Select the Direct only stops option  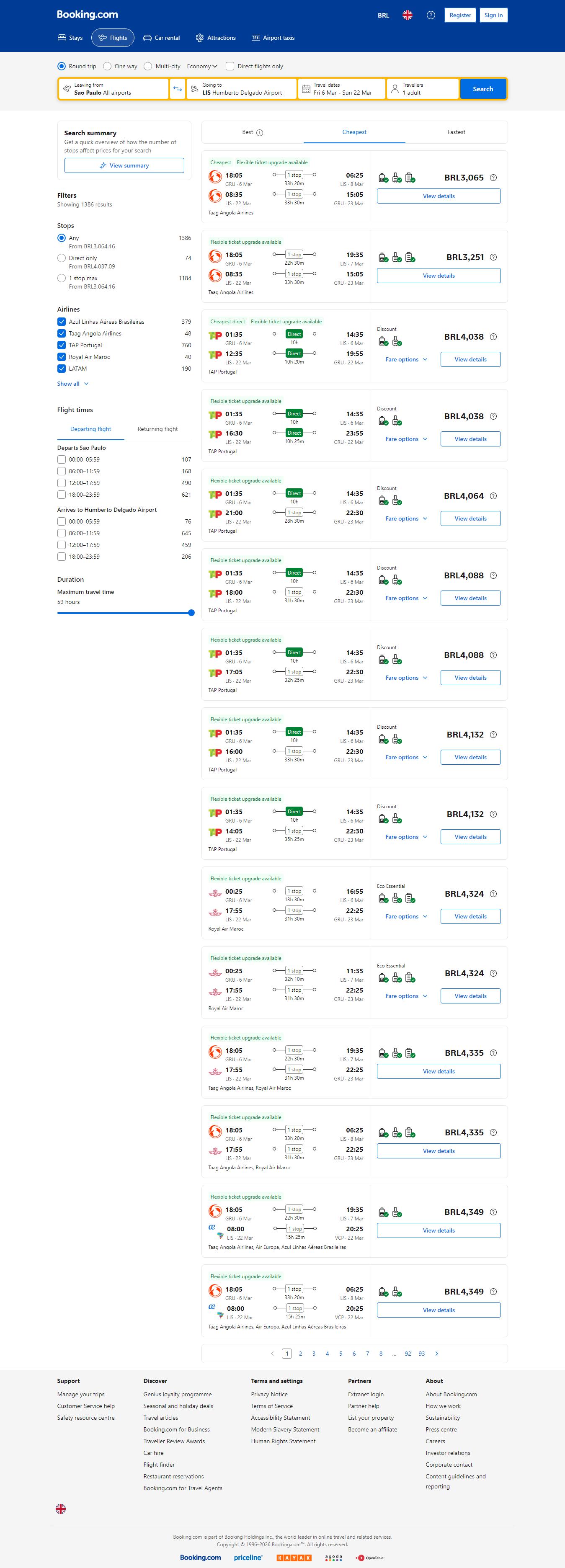(x=62, y=258)
